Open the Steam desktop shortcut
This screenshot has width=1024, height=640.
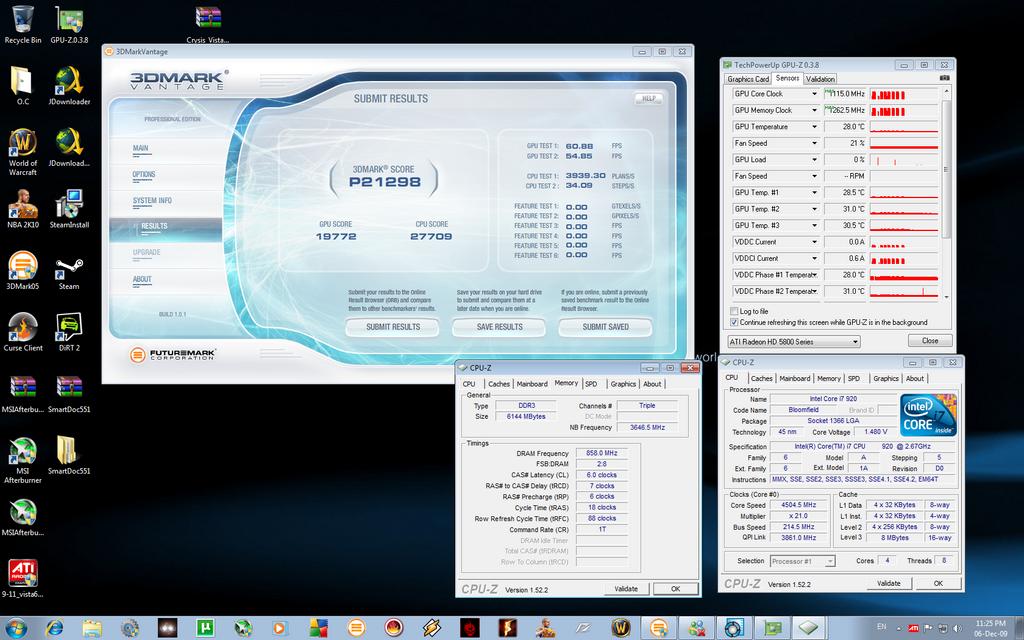pos(69,270)
